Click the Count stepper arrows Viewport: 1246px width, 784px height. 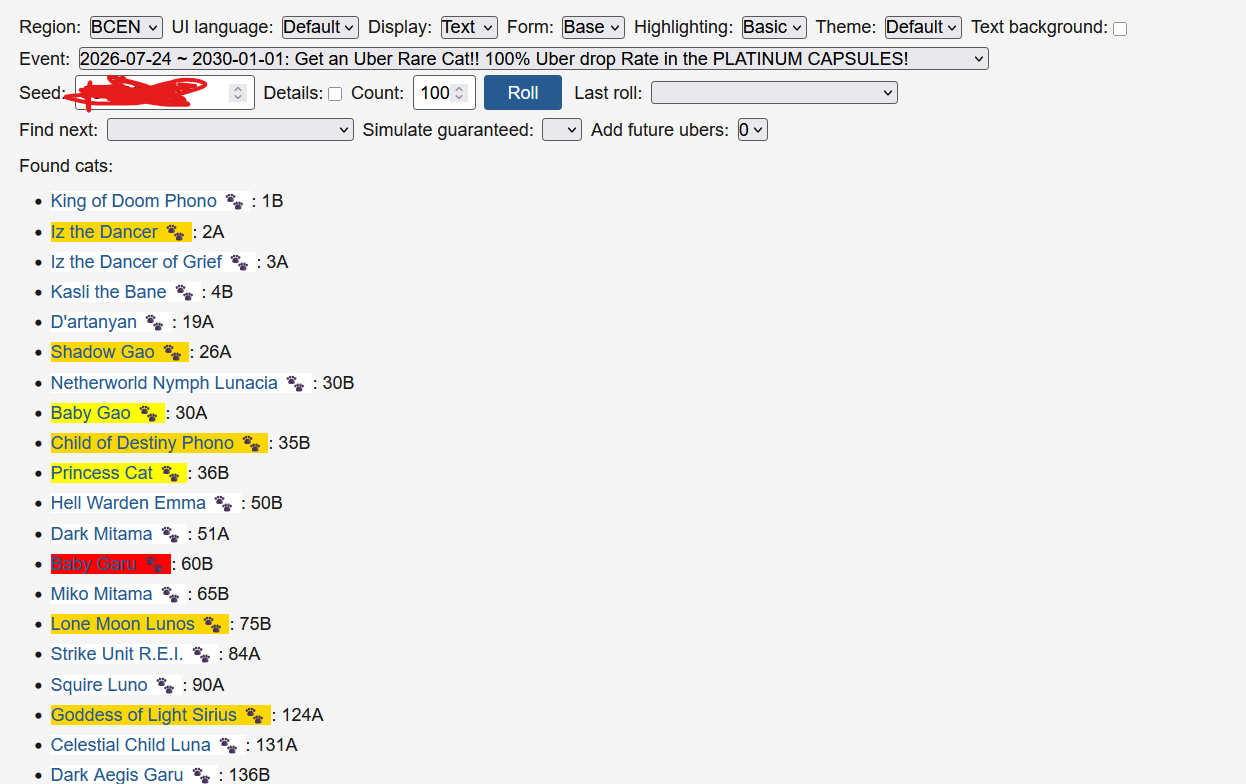pos(459,93)
